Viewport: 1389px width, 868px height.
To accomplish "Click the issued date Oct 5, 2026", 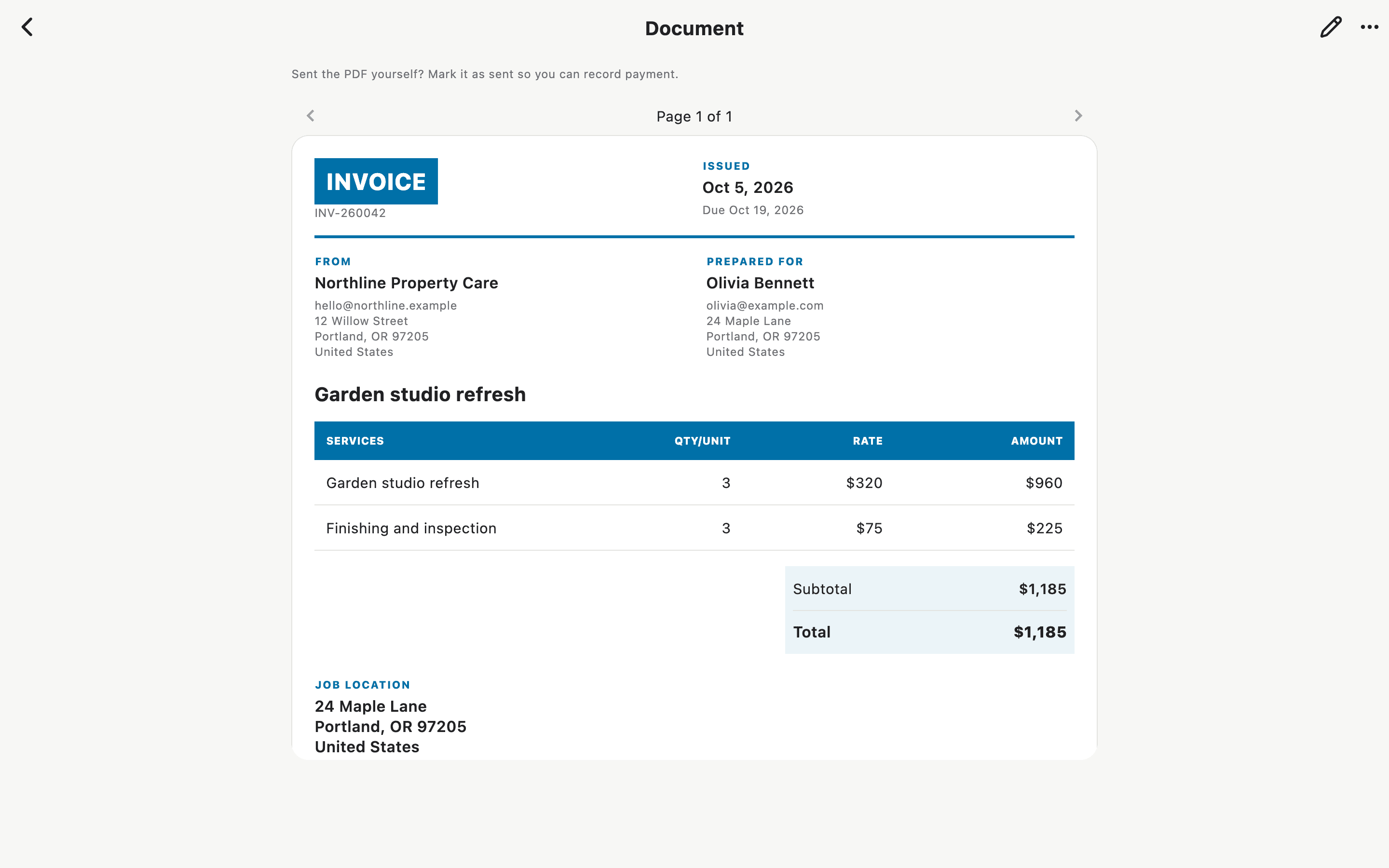I will click(747, 188).
